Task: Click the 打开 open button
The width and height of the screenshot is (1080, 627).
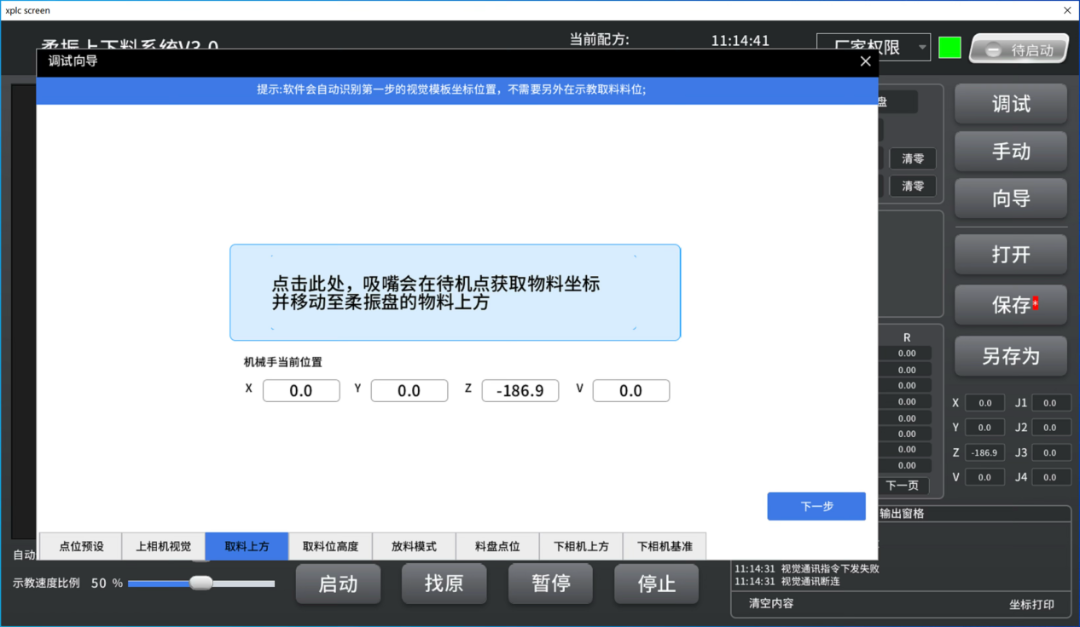Action: (1011, 254)
